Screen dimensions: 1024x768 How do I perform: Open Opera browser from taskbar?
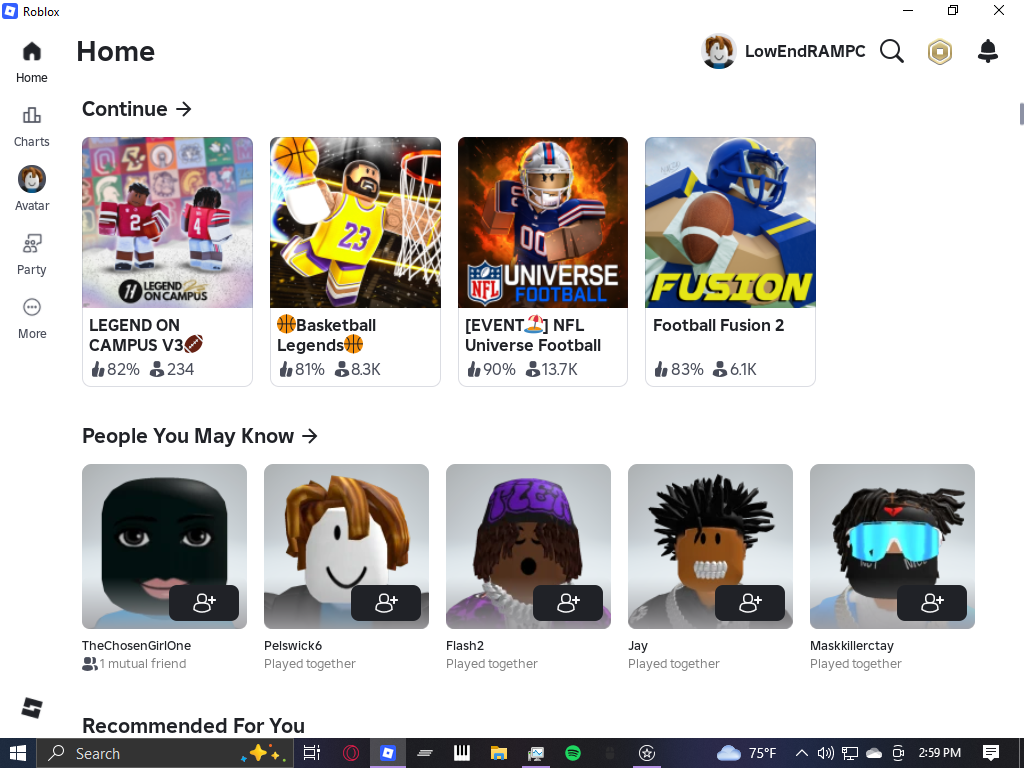[x=351, y=753]
